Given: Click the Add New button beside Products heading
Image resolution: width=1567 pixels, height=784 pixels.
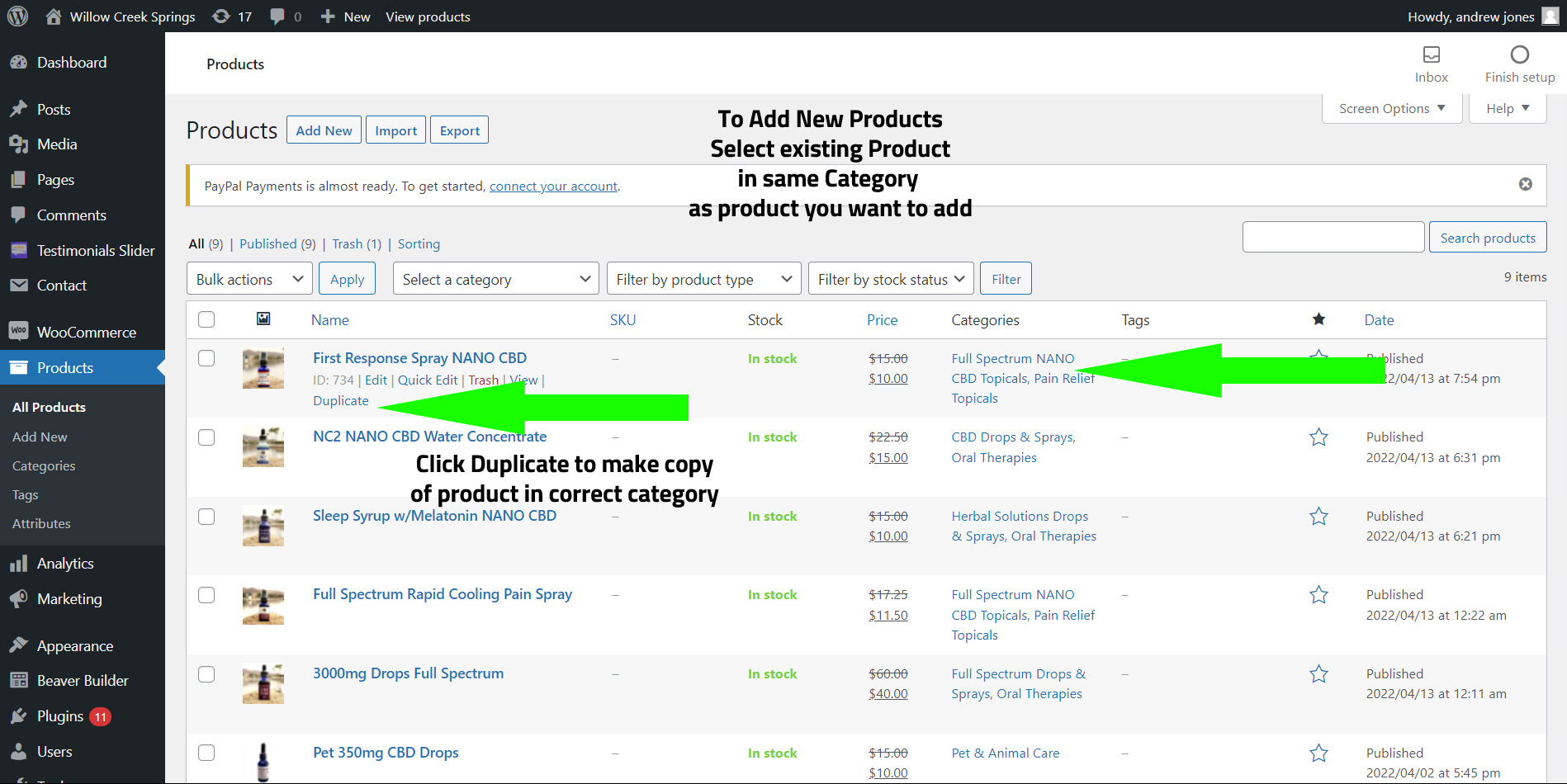Looking at the screenshot, I should pyautogui.click(x=324, y=130).
